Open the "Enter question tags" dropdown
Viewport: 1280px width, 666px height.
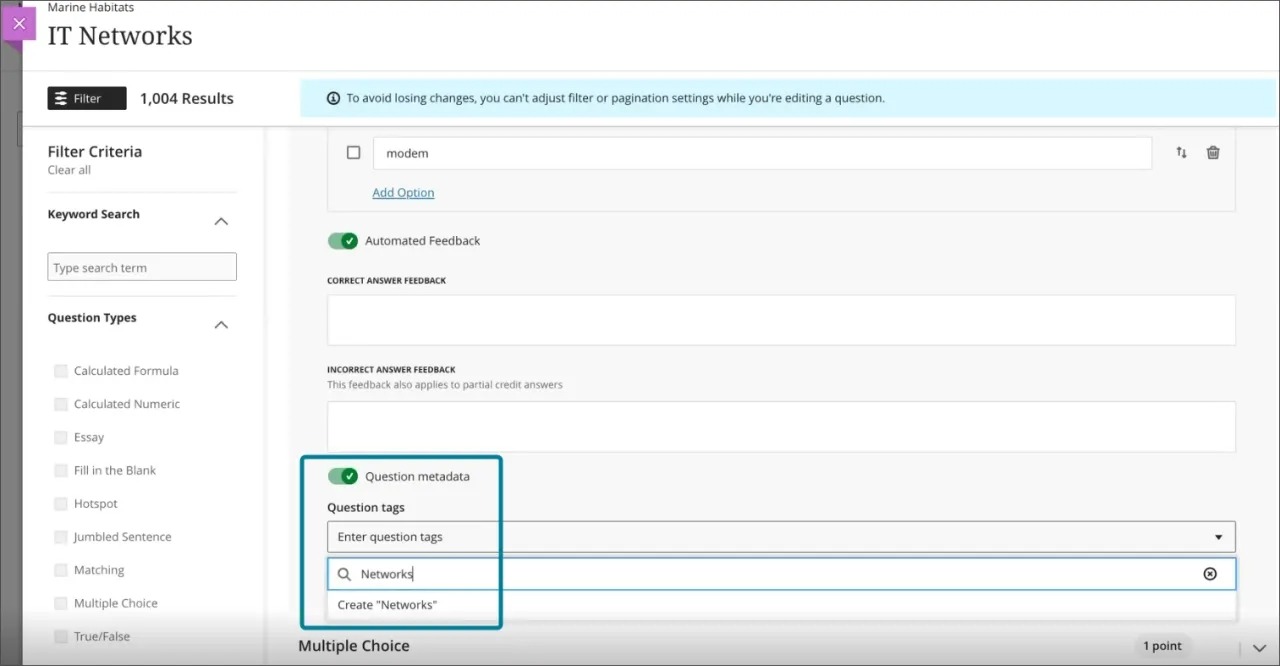pos(1218,537)
